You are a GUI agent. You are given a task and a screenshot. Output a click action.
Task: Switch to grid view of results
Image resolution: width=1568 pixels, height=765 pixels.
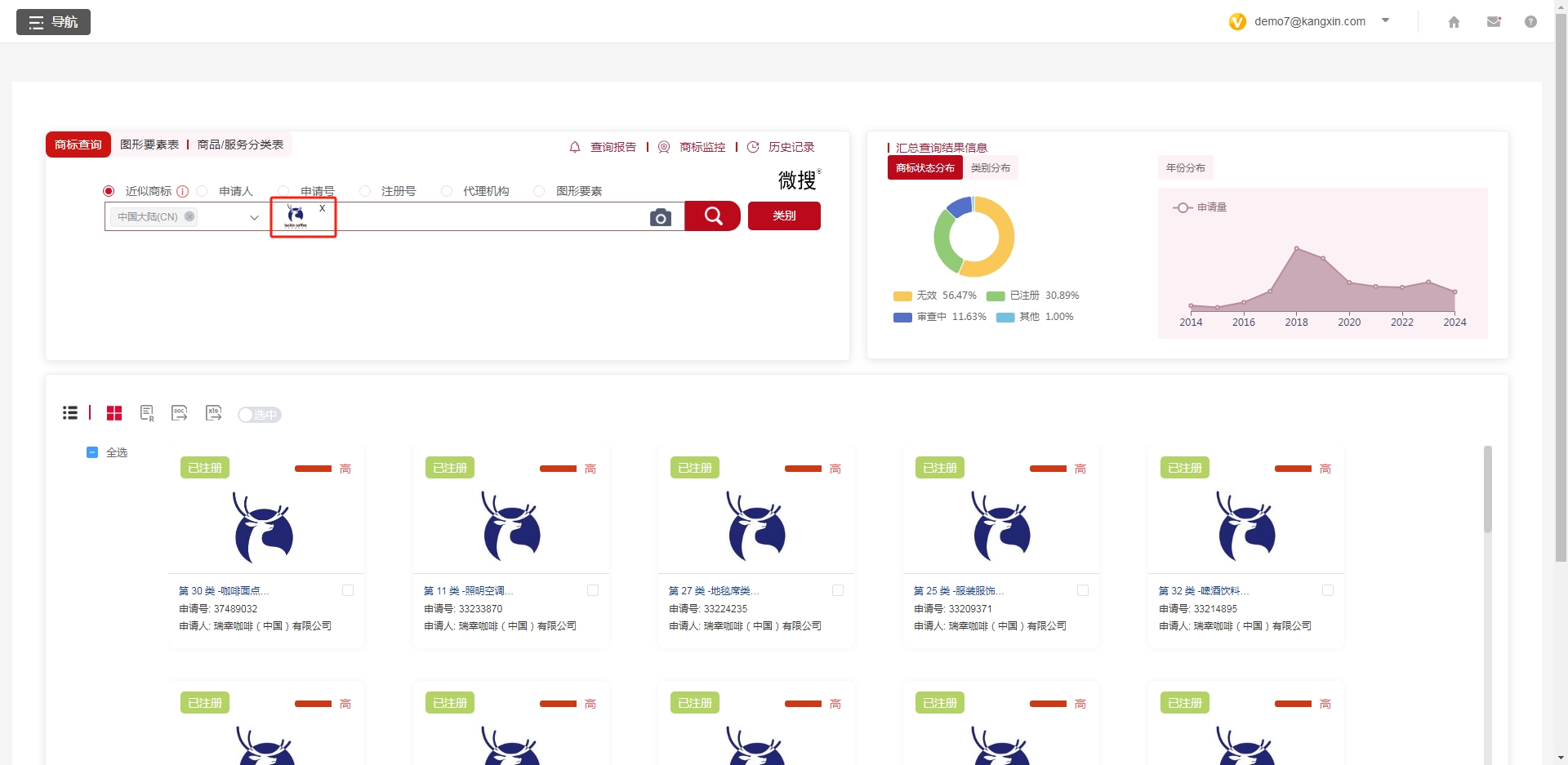click(x=114, y=413)
